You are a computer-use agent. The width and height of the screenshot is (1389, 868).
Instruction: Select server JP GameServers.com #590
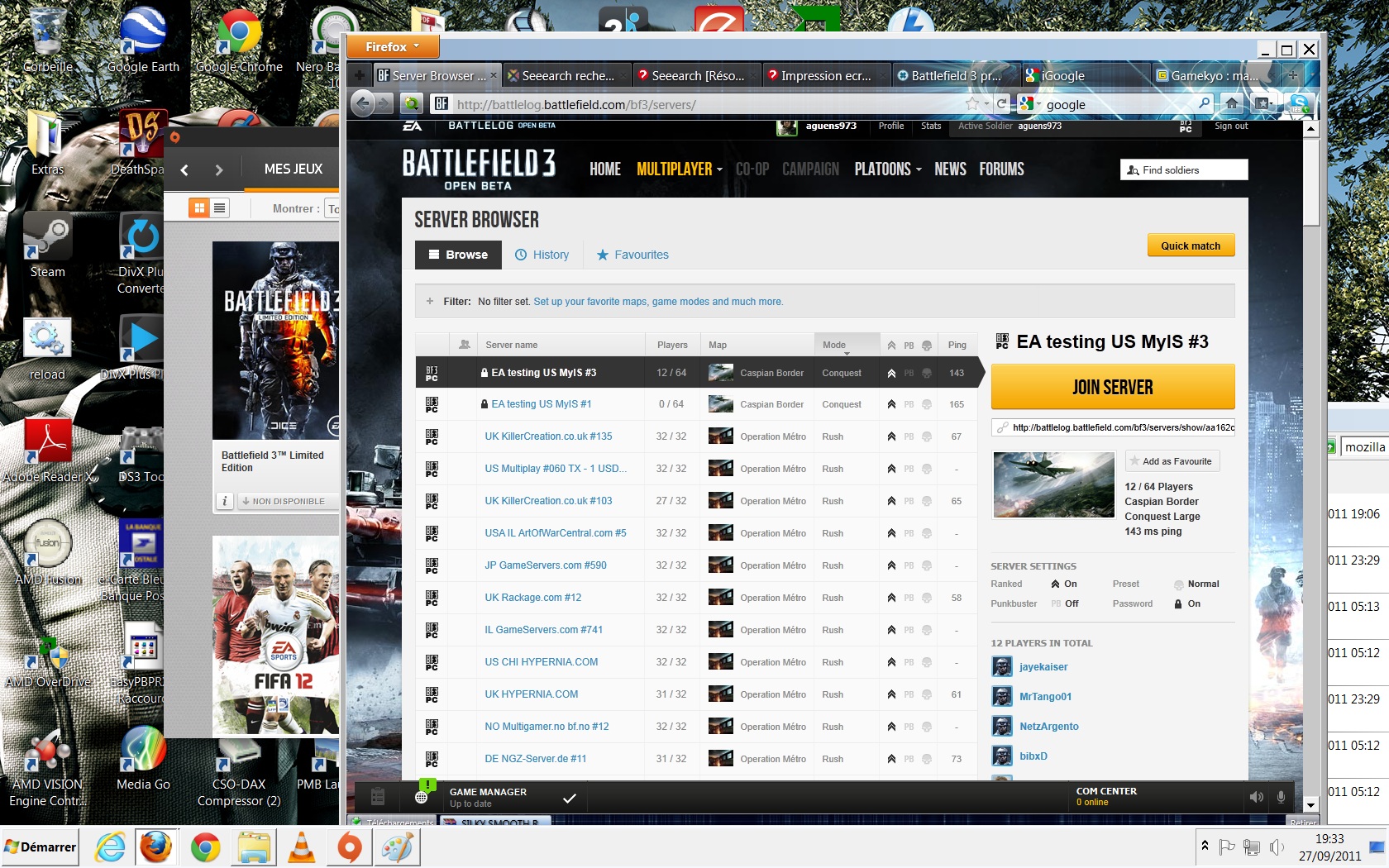point(546,565)
